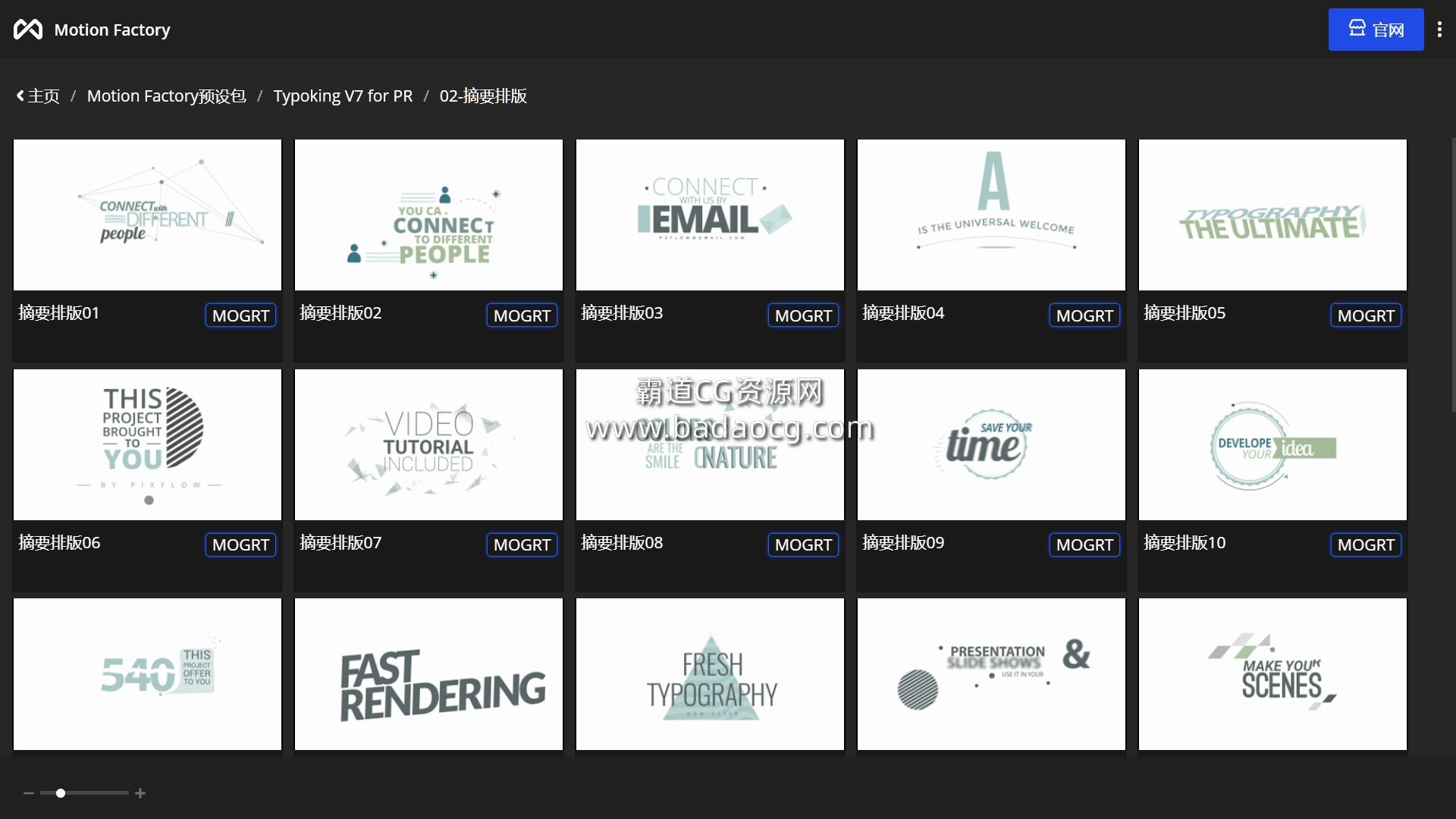Image resolution: width=1456 pixels, height=819 pixels.
Task: Select the 摘要排版02 Connect People thumbnail
Action: 428,215
